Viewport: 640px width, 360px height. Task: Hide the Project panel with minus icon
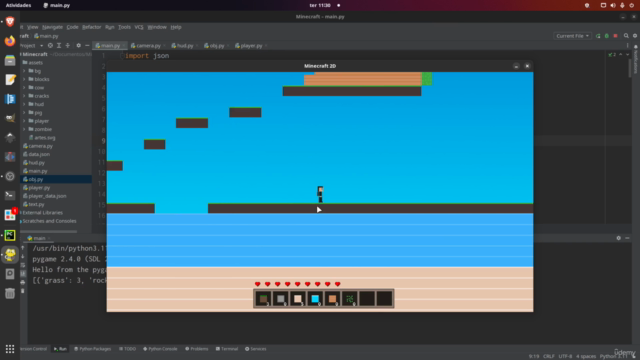pyautogui.click(x=87, y=46)
